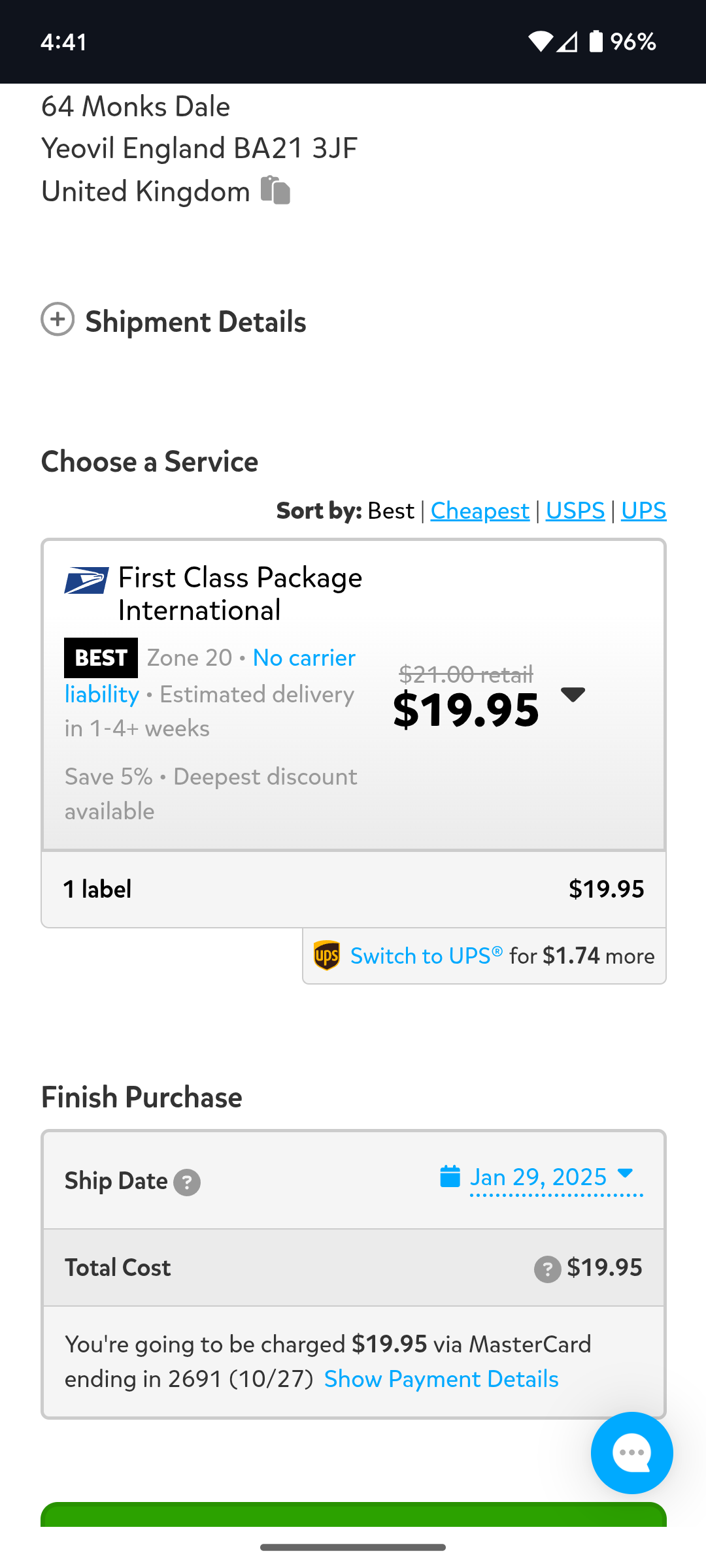The width and height of the screenshot is (706, 1568).
Task: Click the Ship Date help question mark
Action: point(187,1182)
